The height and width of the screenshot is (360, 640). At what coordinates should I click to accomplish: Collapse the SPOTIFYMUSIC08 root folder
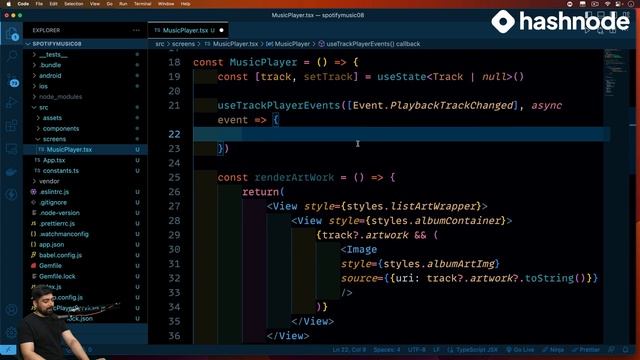(x=86, y=44)
